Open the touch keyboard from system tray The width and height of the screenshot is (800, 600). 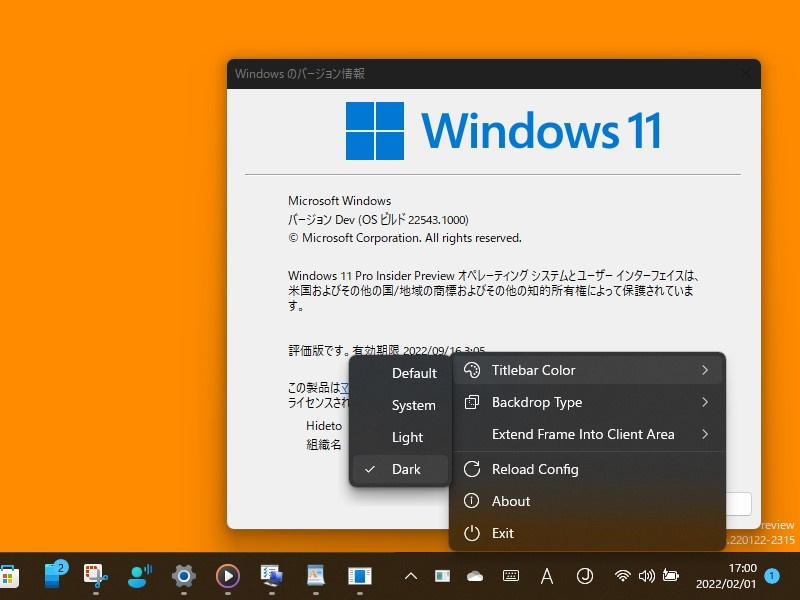click(512, 575)
